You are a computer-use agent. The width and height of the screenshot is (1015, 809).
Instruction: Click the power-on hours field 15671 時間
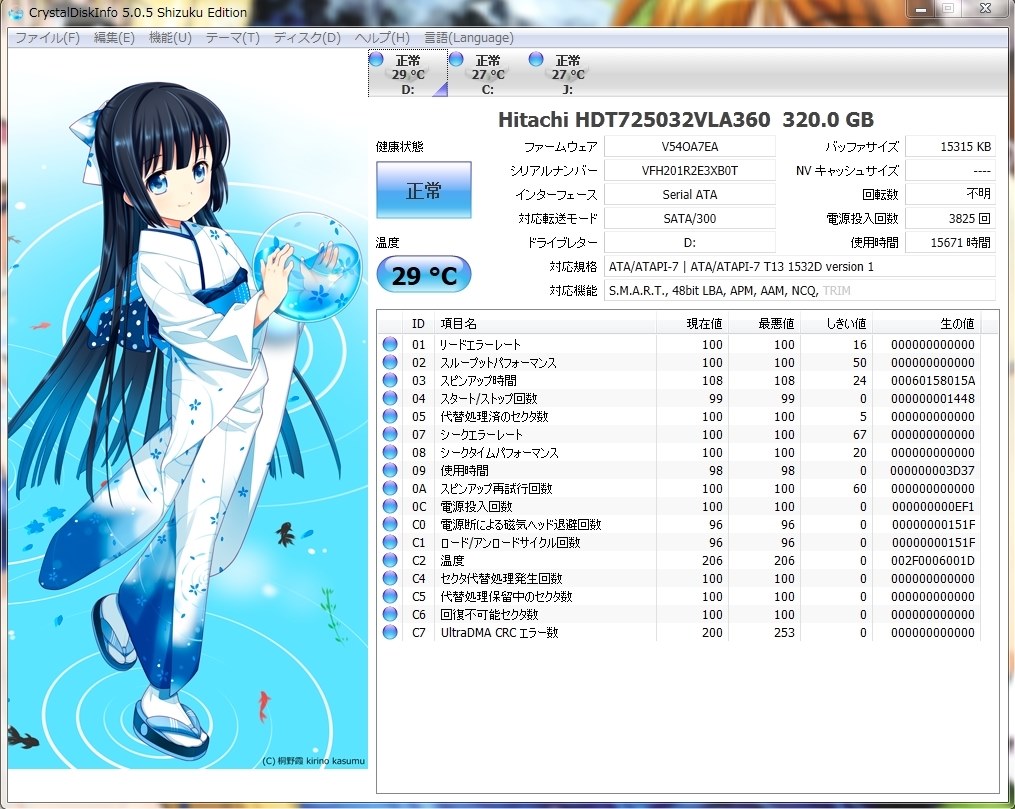[x=950, y=242]
